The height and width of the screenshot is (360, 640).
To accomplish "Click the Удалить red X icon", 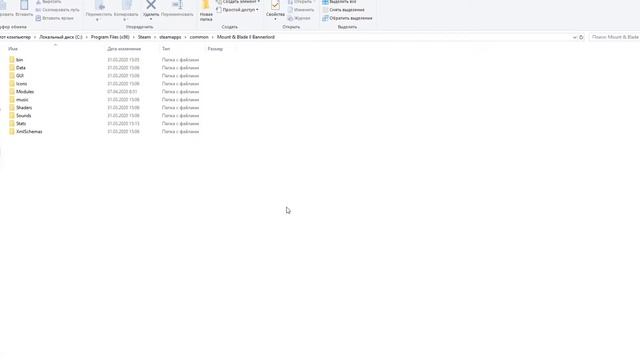I will 151,5.
